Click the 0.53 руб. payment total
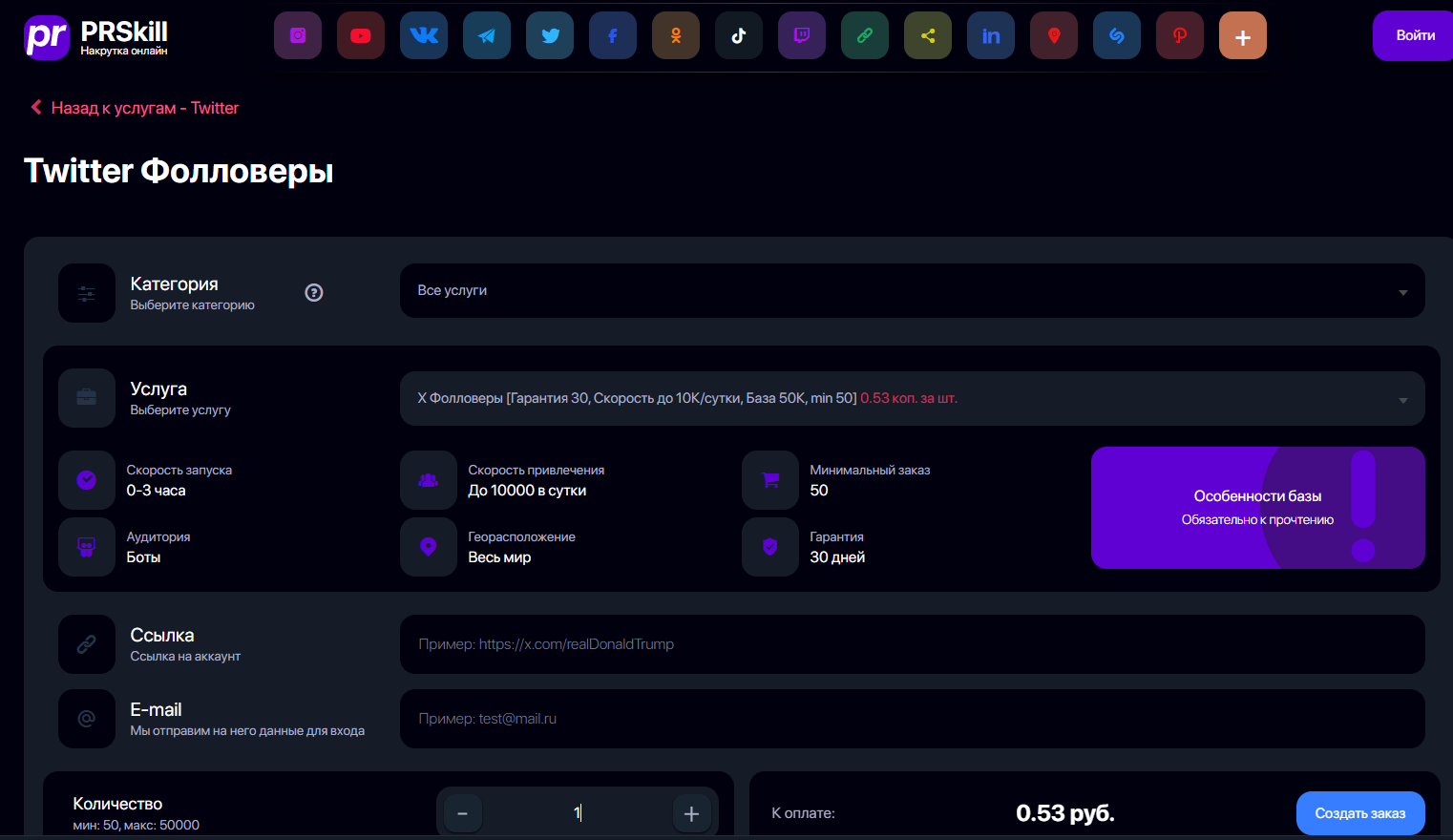This screenshot has height=840, width=1453. [1065, 813]
